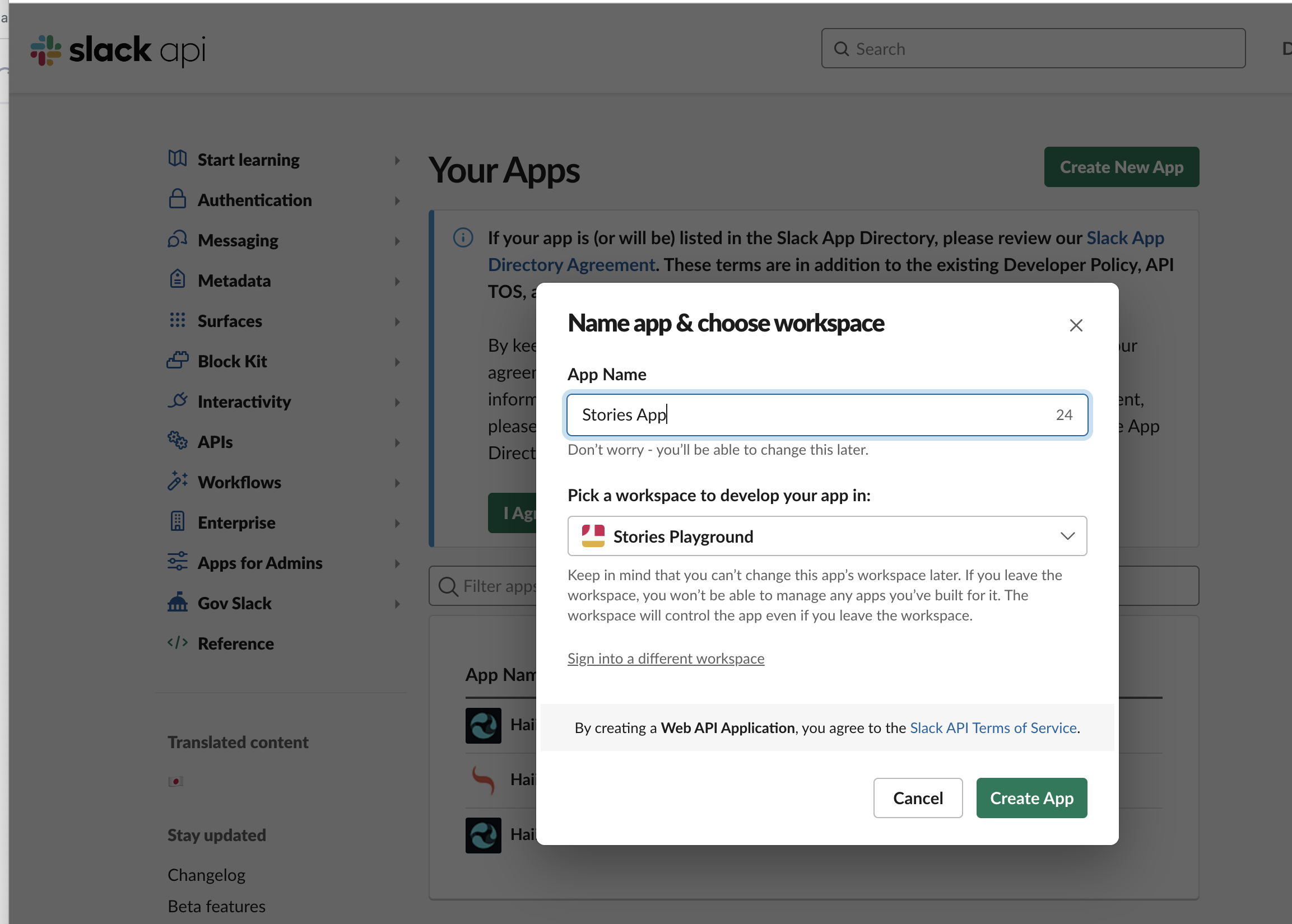
Task: Click the APIs gears icon
Action: click(177, 441)
